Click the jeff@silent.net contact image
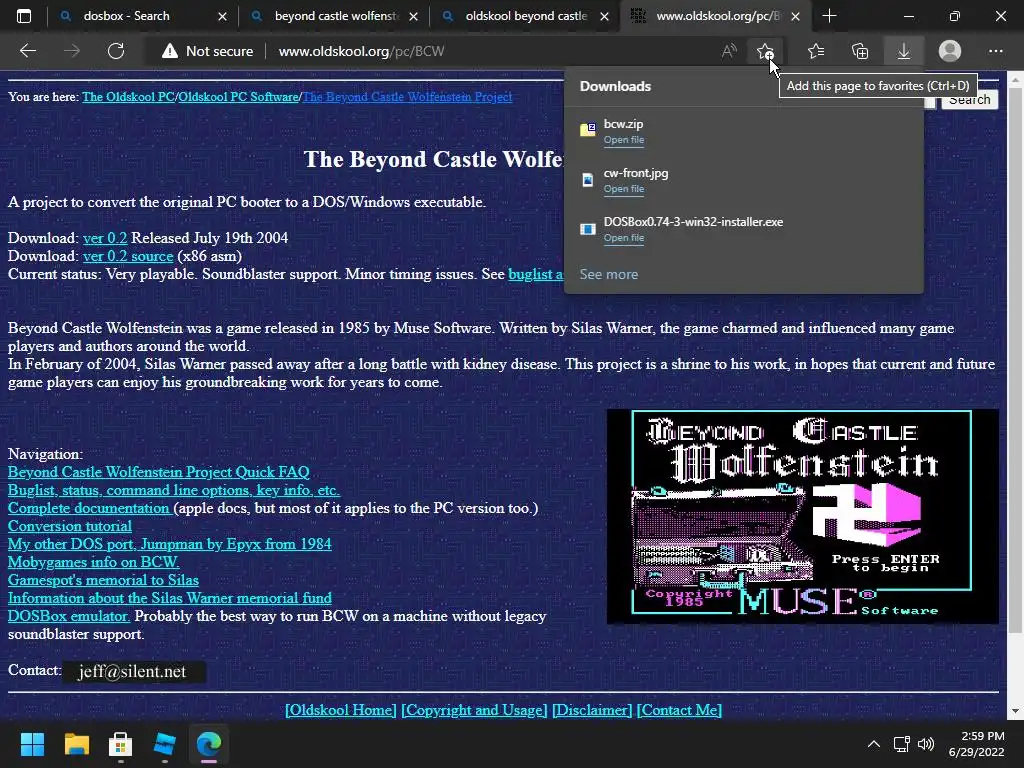The image size is (1024, 768). pyautogui.click(x=134, y=671)
